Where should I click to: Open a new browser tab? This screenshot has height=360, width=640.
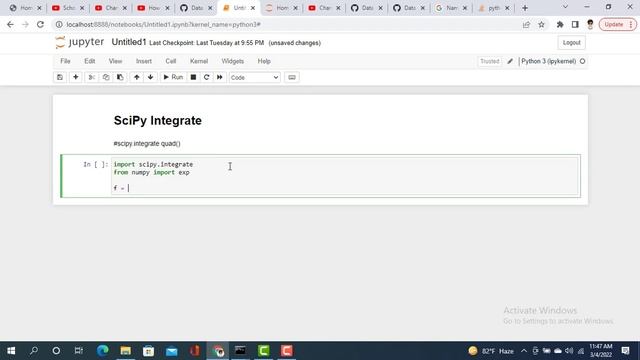(525, 8)
